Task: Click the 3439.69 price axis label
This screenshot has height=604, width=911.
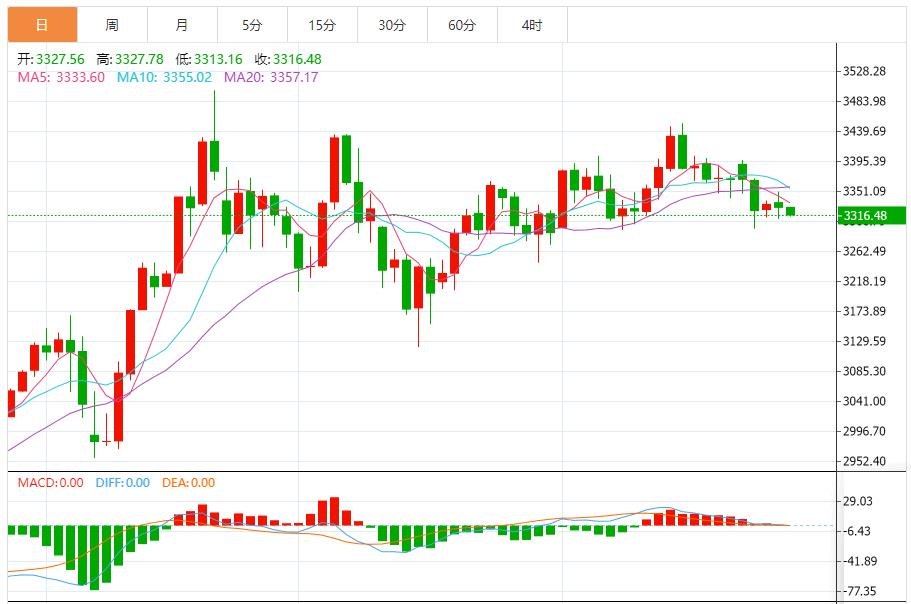Action: [x=865, y=131]
